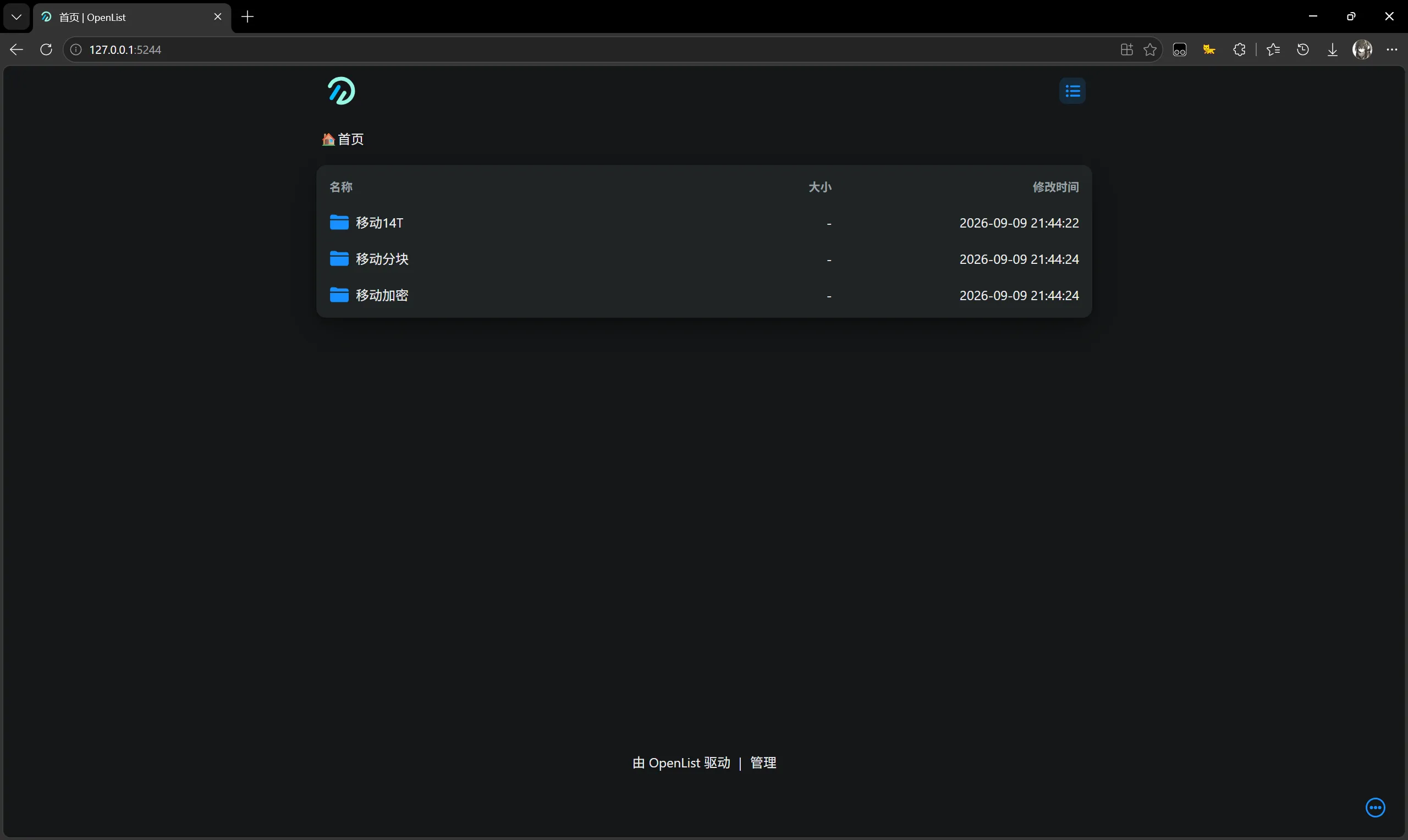Image resolution: width=1408 pixels, height=840 pixels.
Task: Open folder icon for 移动加密
Action: (x=339, y=295)
